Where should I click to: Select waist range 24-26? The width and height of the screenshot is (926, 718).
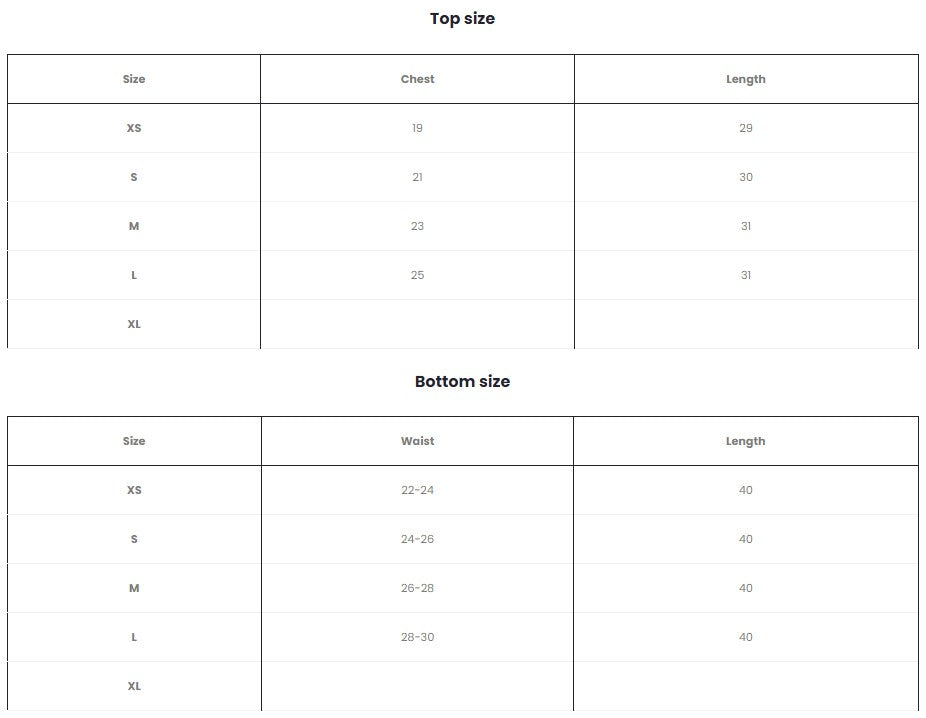pos(417,539)
